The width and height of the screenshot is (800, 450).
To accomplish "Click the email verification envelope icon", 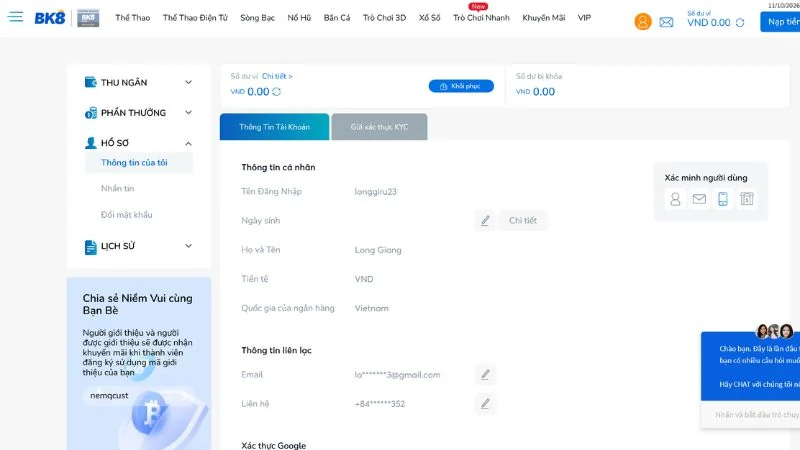I will coord(699,198).
